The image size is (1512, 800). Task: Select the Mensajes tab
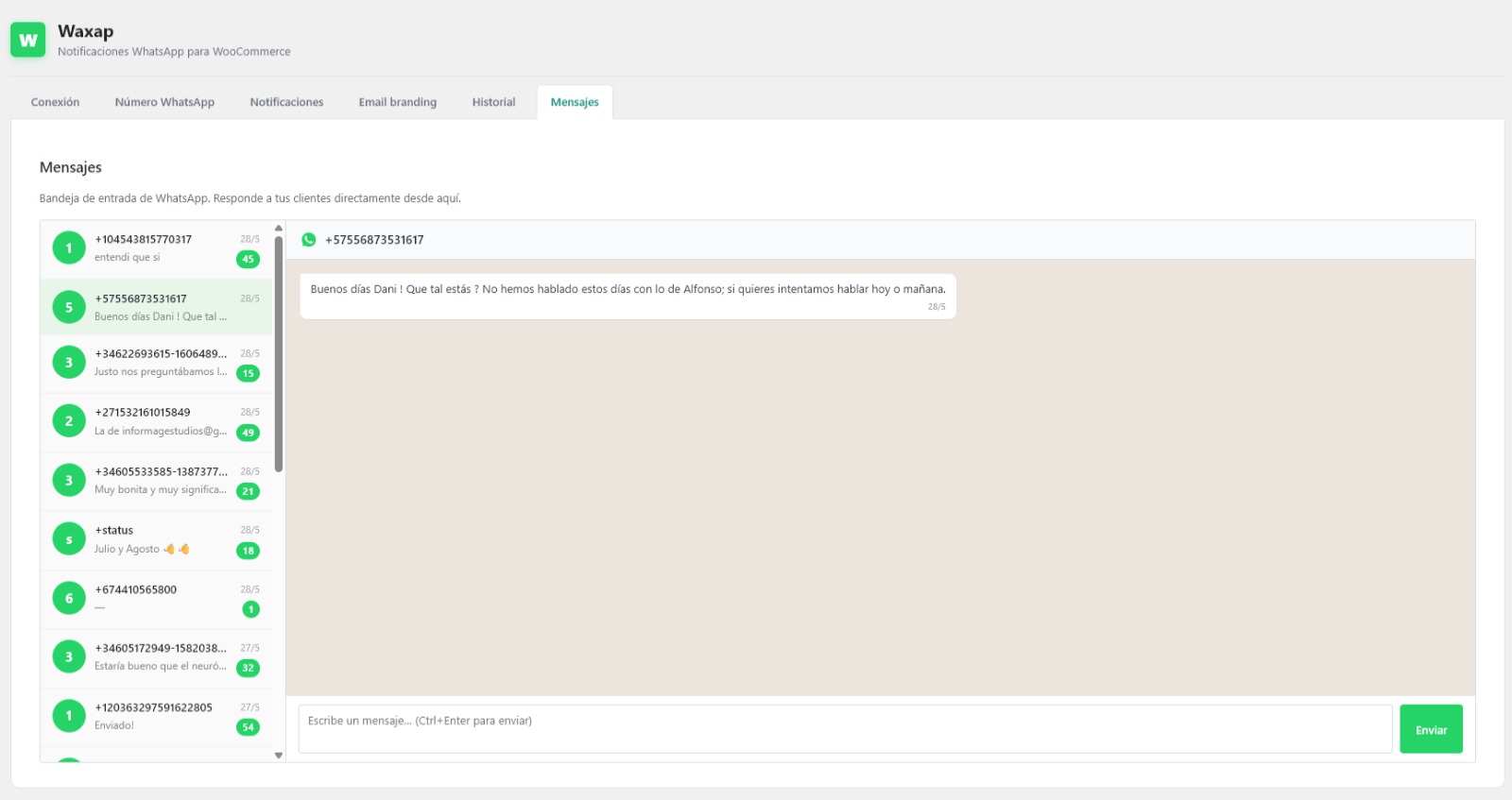575,102
